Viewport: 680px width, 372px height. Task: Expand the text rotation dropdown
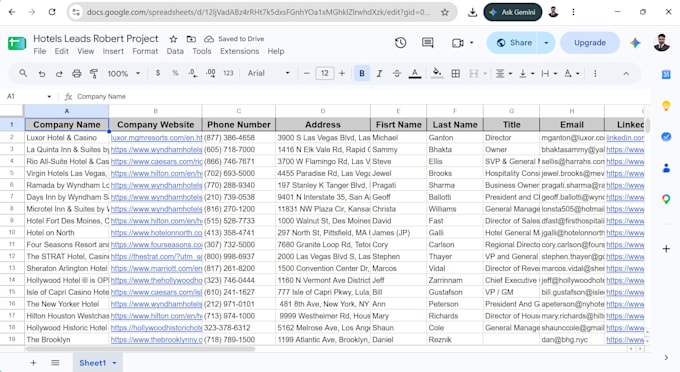point(578,74)
